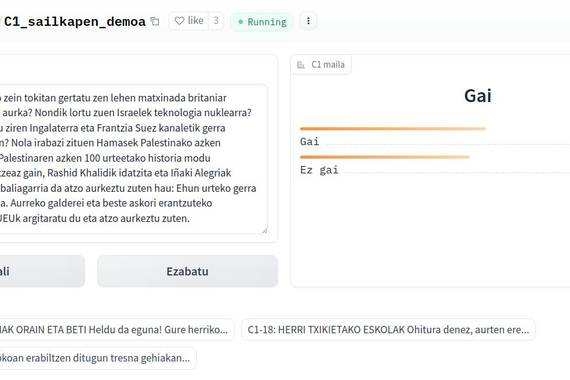Clear the input with Ezabatu
Image resolution: width=570 pixels, height=380 pixels.
point(188,271)
